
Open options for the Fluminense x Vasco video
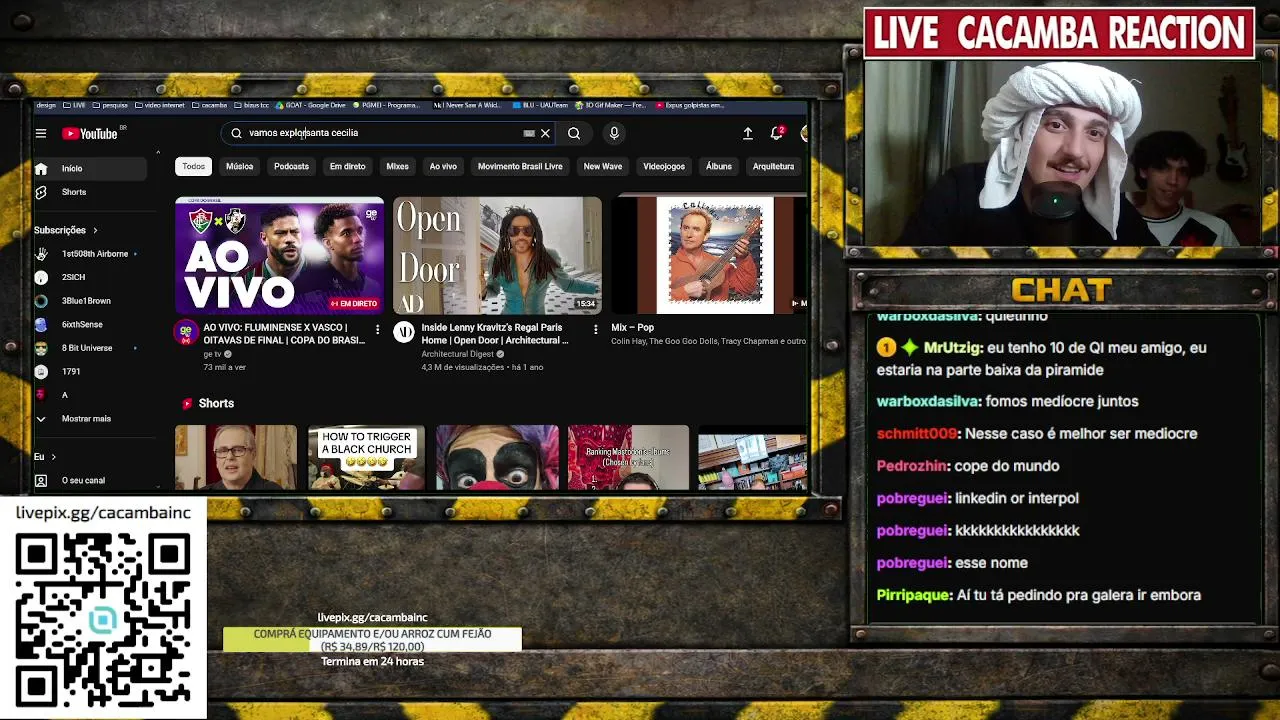tap(377, 329)
